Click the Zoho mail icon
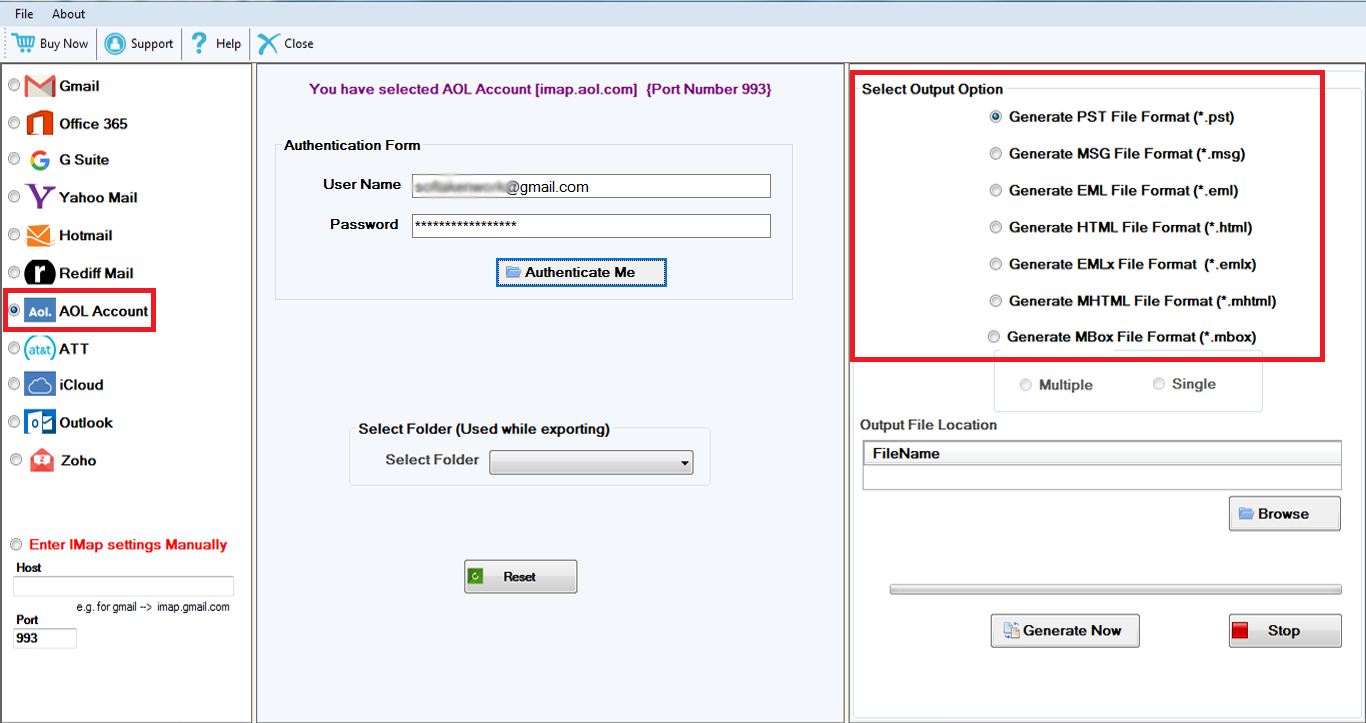 pos(42,461)
